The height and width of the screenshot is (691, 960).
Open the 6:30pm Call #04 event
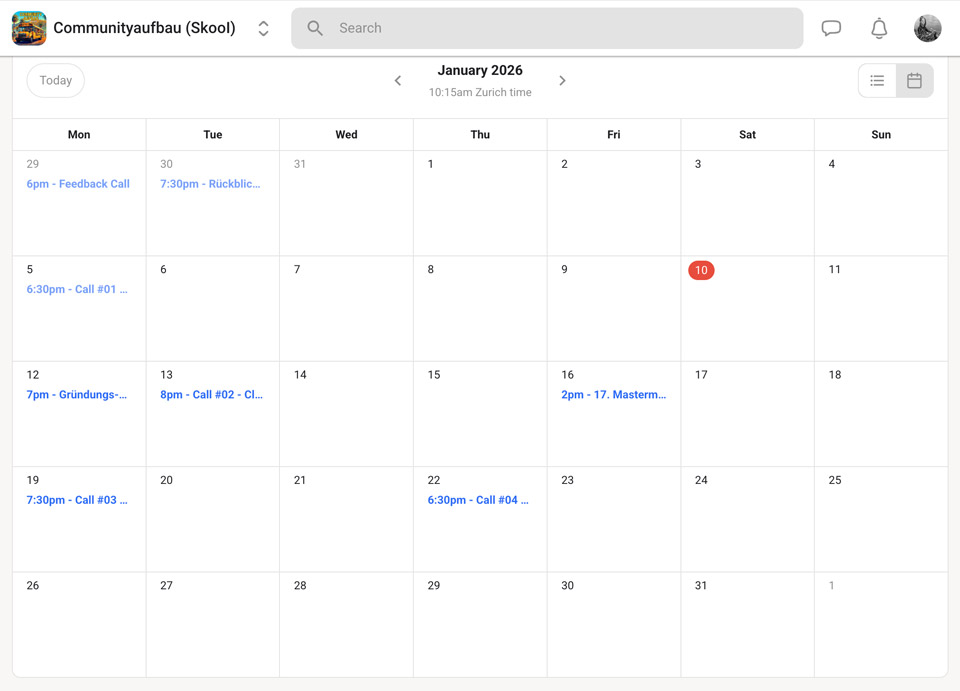478,500
